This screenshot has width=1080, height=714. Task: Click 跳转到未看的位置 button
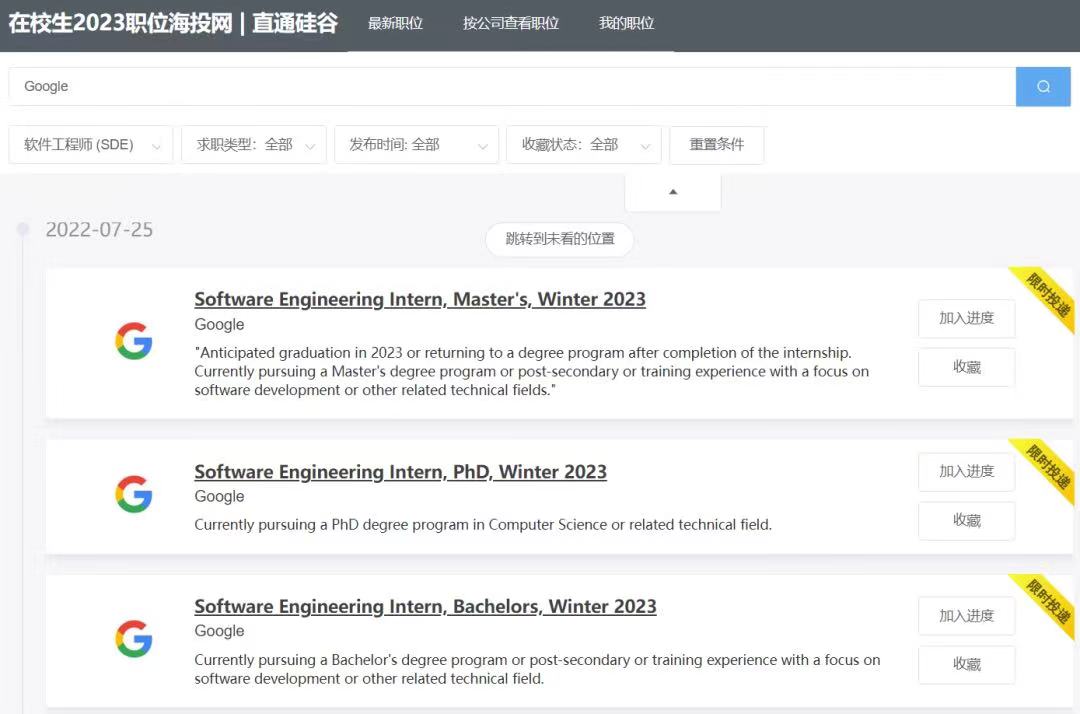coord(560,239)
